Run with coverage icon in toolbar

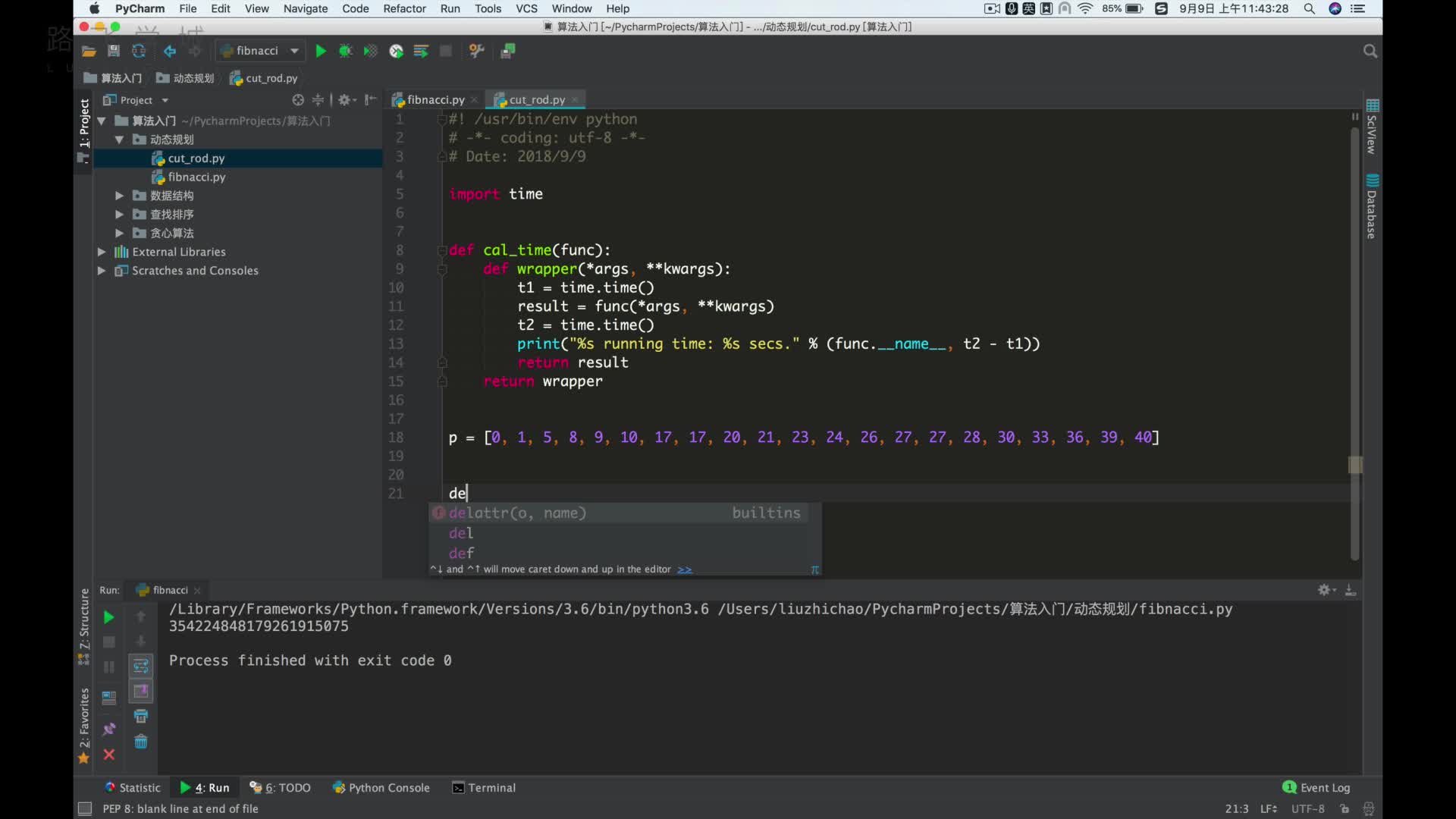click(x=370, y=51)
